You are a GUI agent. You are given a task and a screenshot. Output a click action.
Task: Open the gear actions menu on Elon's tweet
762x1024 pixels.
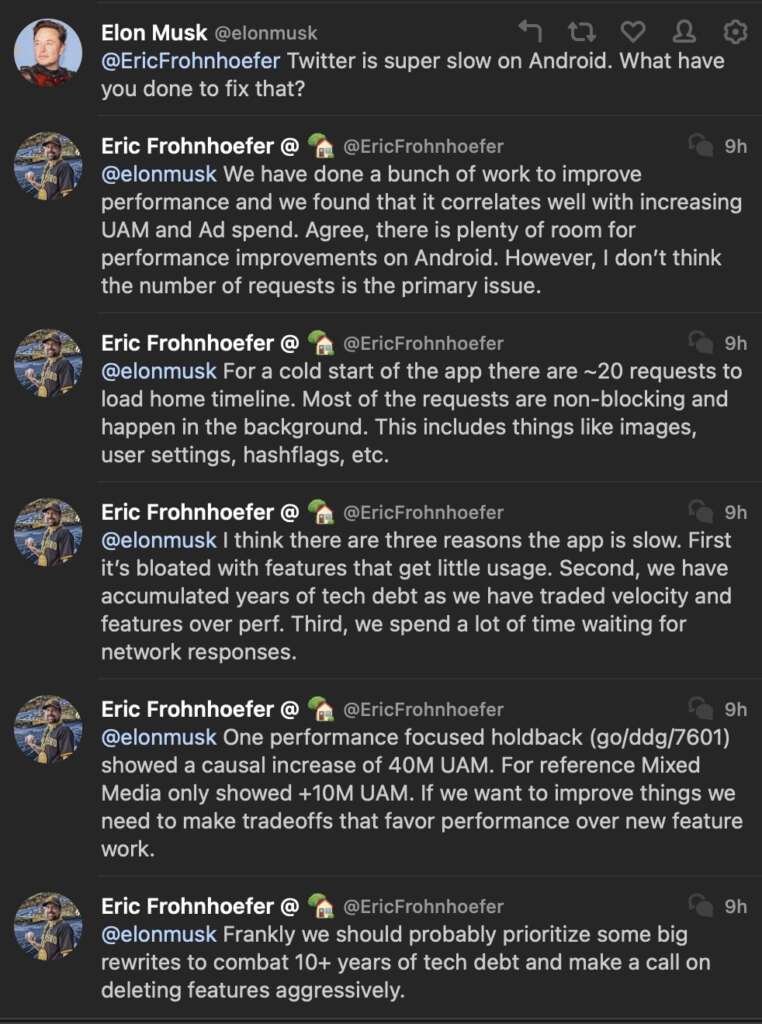tap(736, 32)
